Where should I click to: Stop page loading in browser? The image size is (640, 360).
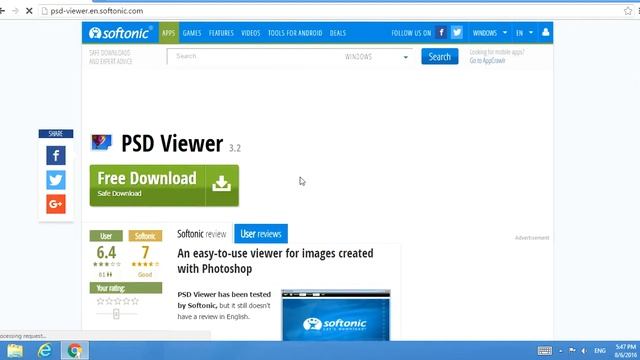[x=29, y=11]
